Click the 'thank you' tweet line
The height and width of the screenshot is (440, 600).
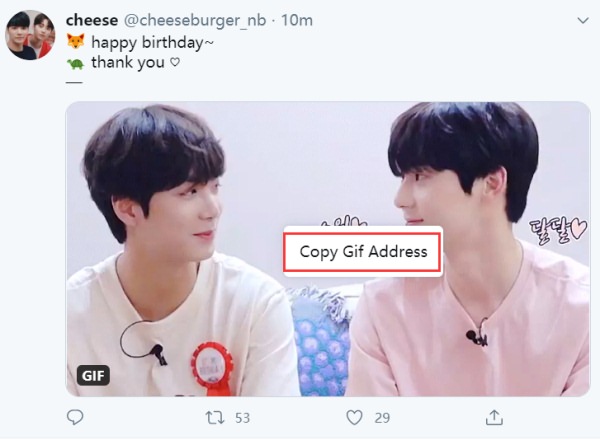click(135, 63)
